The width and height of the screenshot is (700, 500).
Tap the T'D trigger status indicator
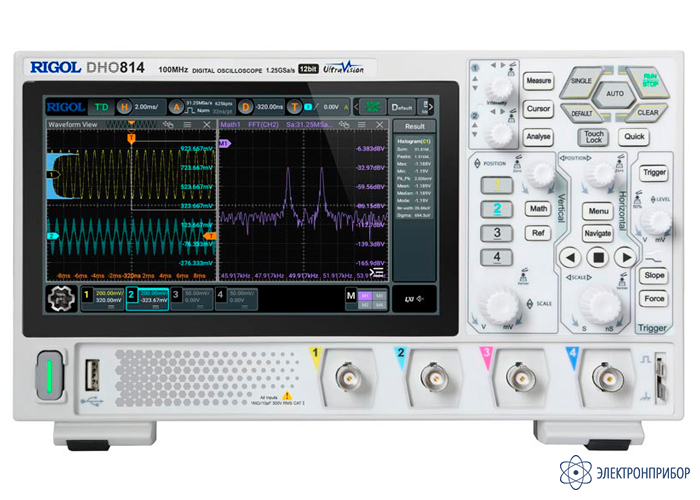[101, 107]
